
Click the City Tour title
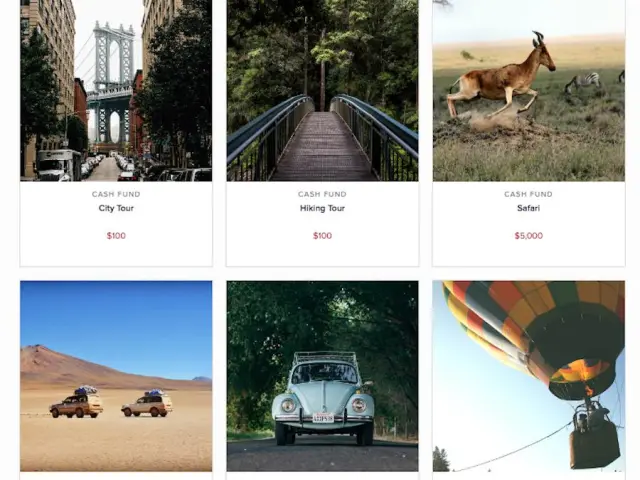(116, 208)
